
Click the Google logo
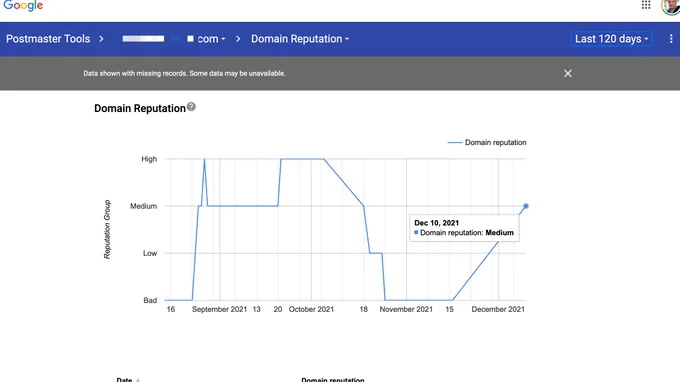point(23,6)
